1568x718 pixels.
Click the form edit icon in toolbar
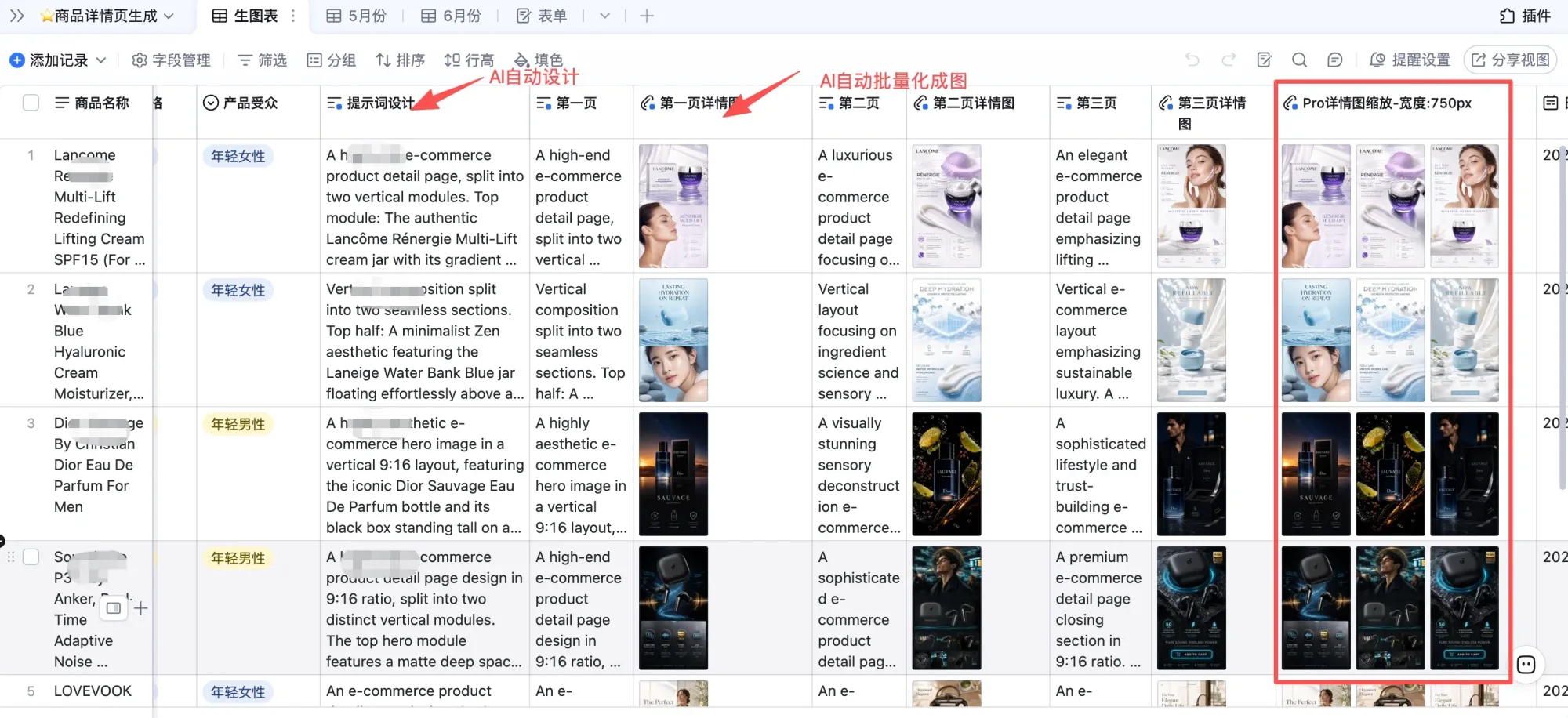click(1264, 60)
